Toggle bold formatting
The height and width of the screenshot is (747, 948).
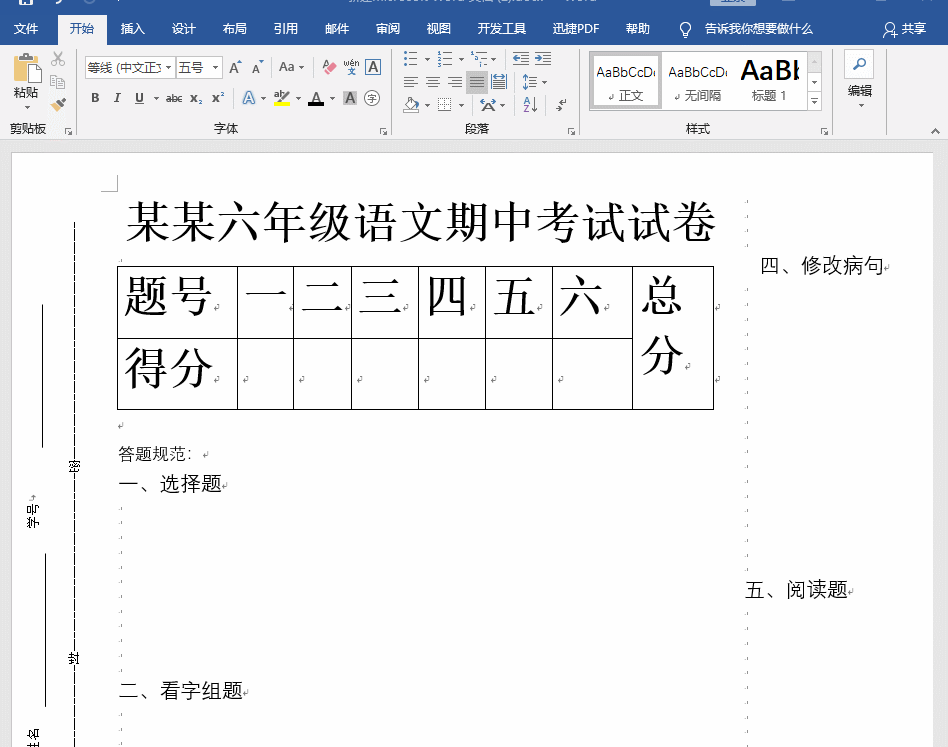point(95,98)
